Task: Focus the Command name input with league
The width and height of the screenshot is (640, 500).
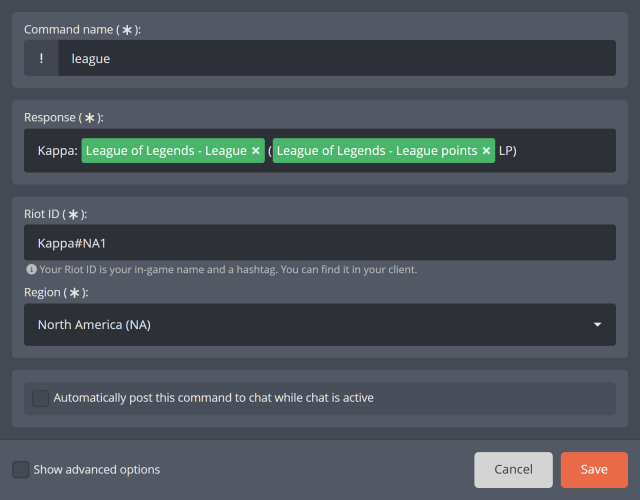Action: (x=337, y=58)
